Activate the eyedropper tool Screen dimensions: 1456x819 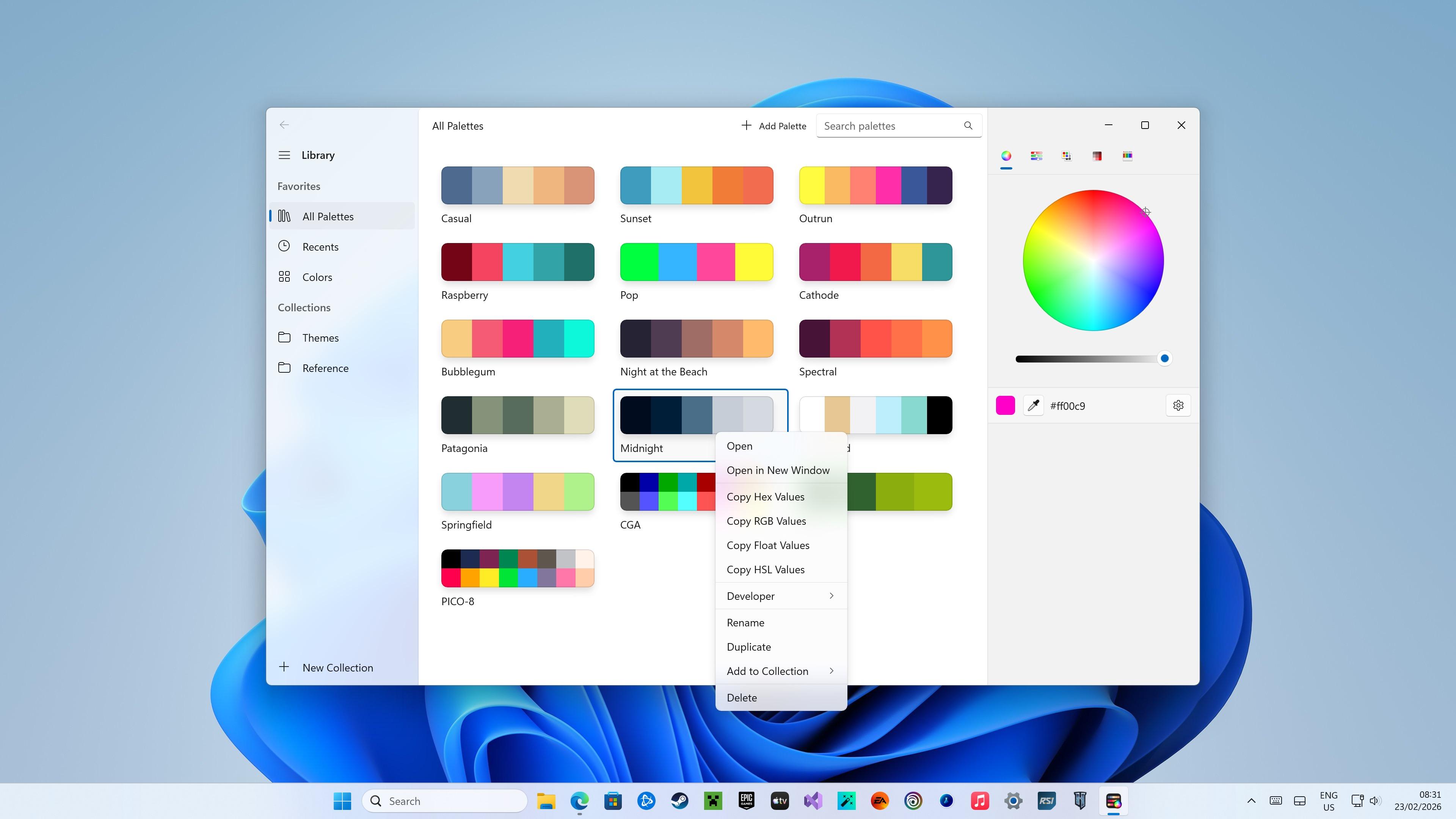coord(1033,405)
